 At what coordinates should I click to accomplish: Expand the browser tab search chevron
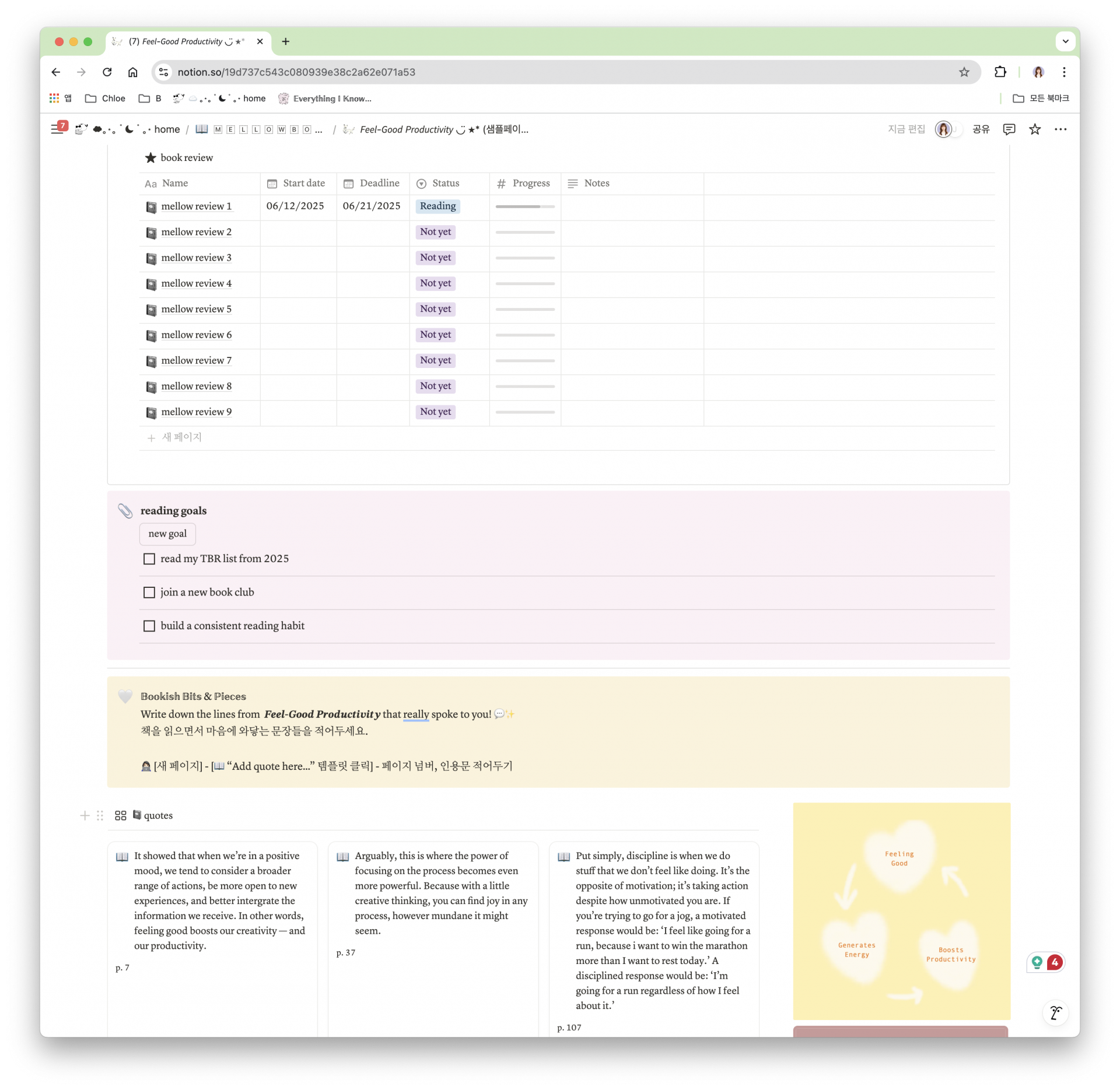(1065, 41)
